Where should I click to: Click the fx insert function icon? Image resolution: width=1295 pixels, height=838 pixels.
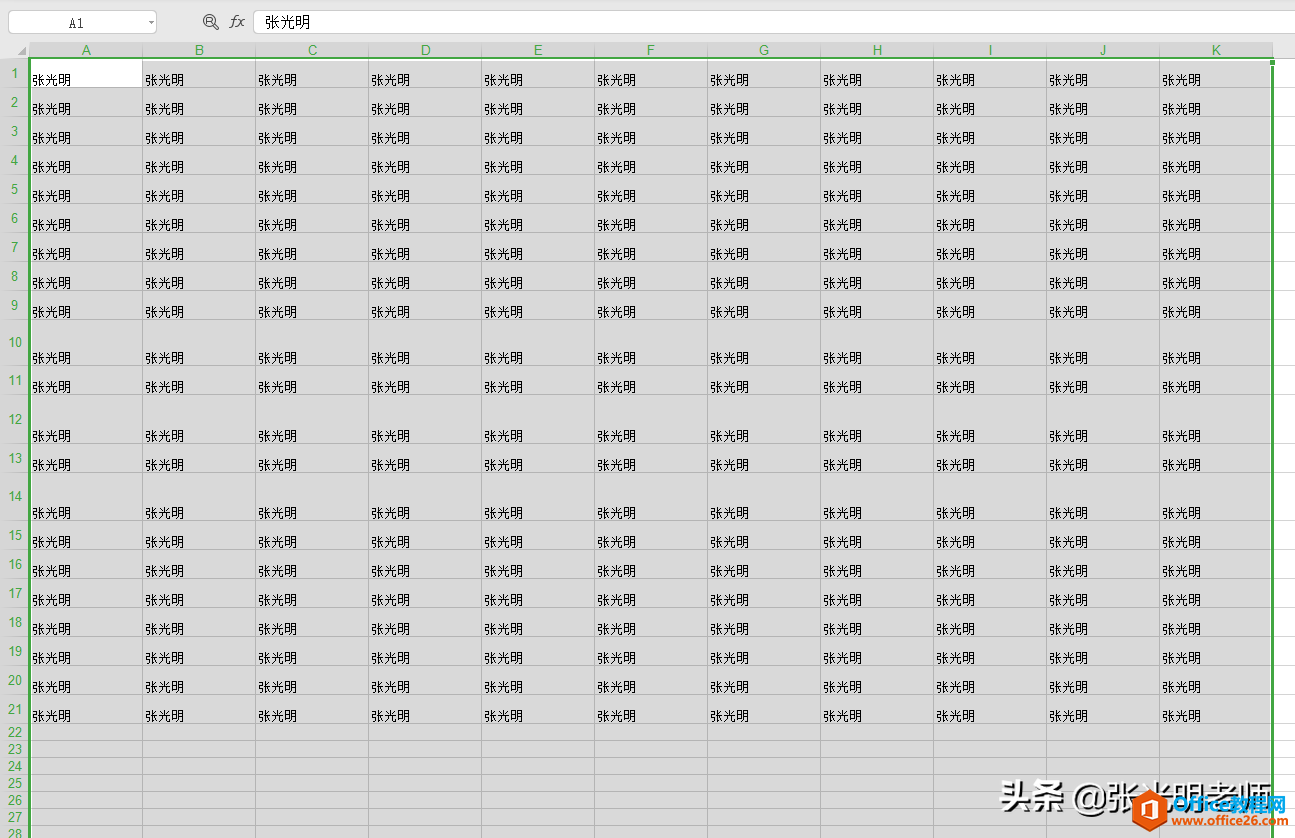point(237,22)
